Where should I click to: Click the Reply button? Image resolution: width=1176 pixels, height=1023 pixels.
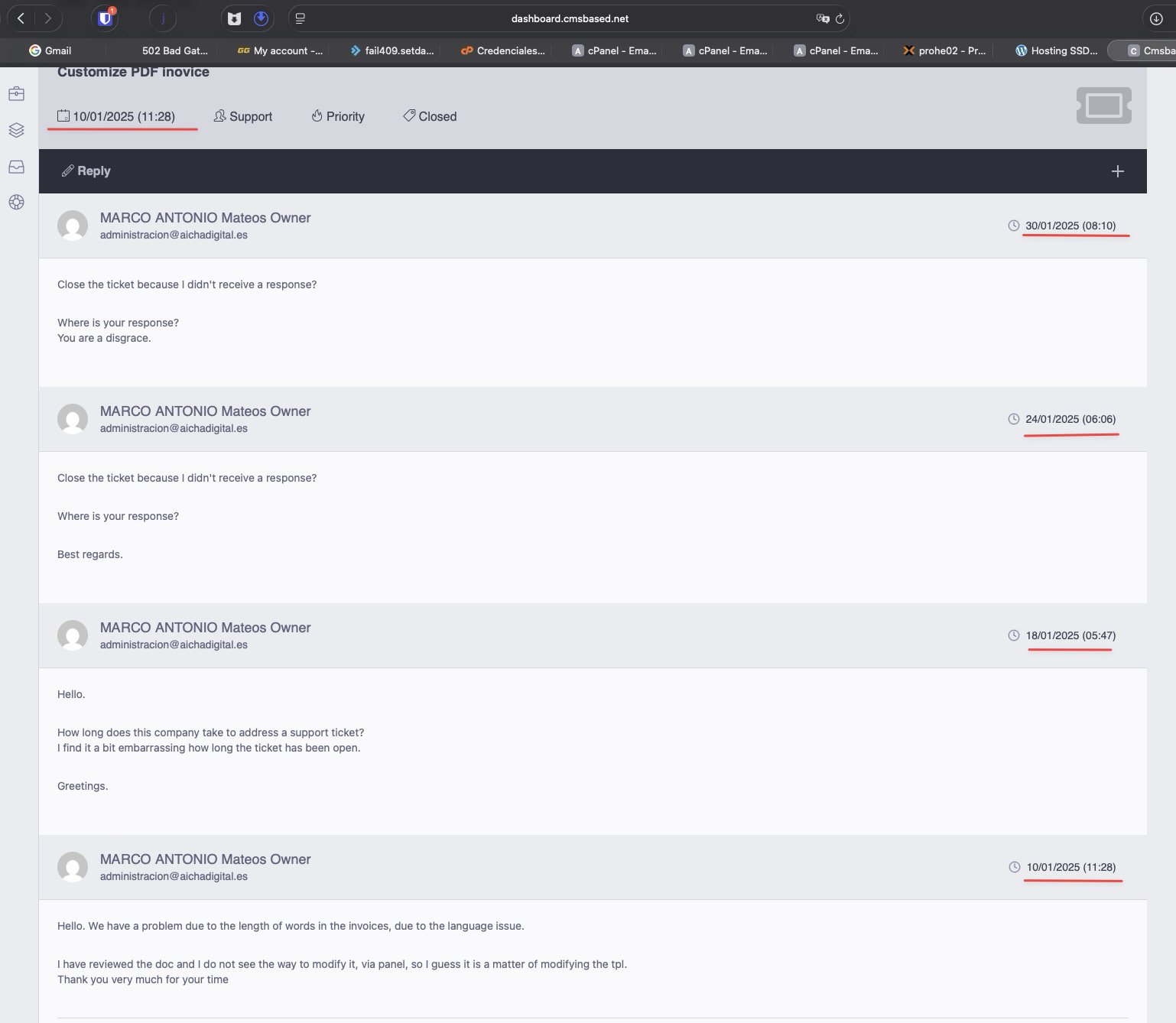86,171
